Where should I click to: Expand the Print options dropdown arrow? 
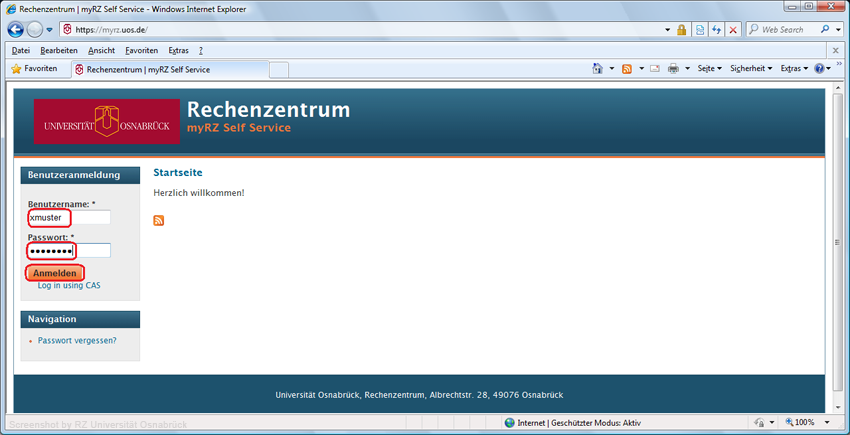[687, 69]
